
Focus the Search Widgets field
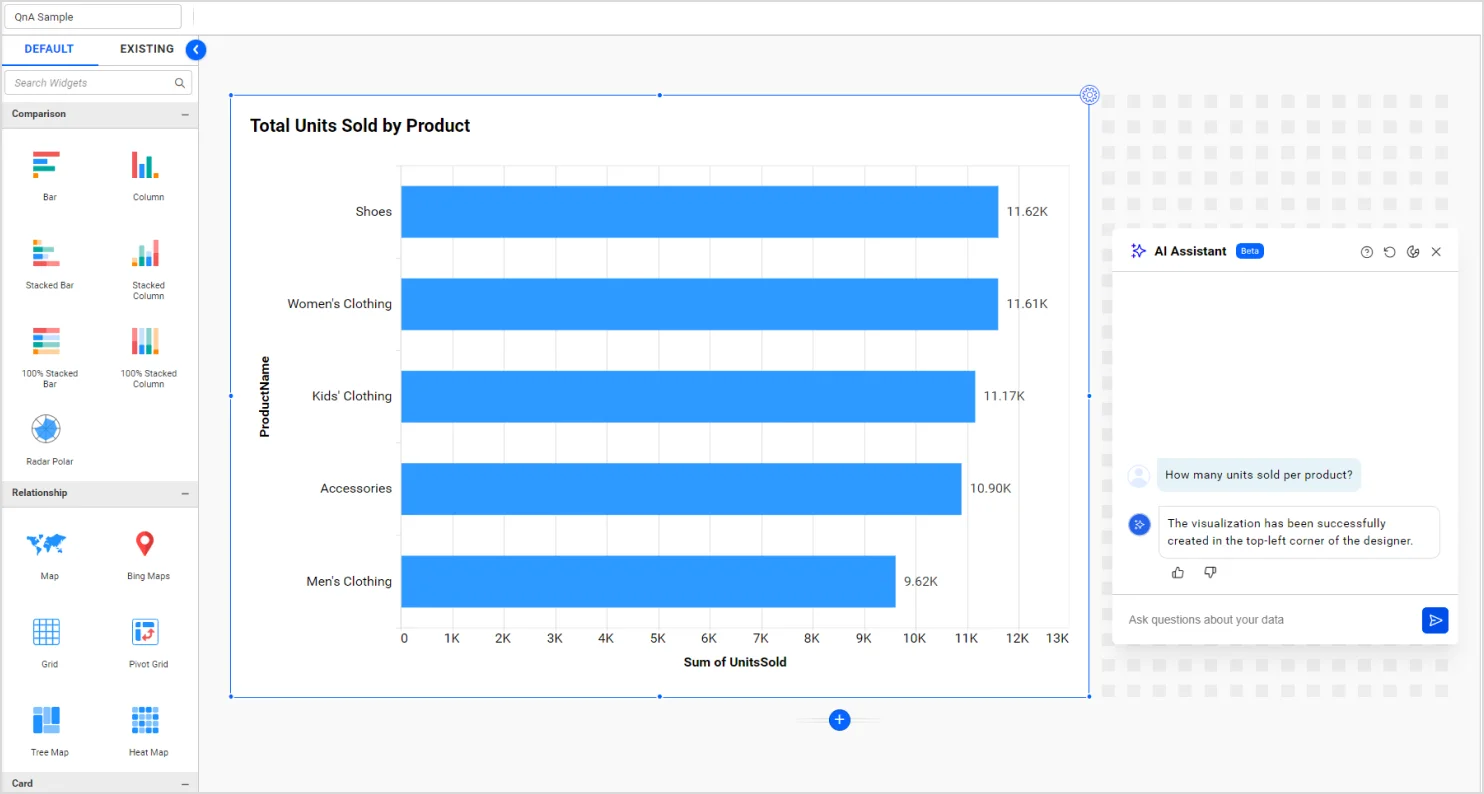(x=90, y=83)
